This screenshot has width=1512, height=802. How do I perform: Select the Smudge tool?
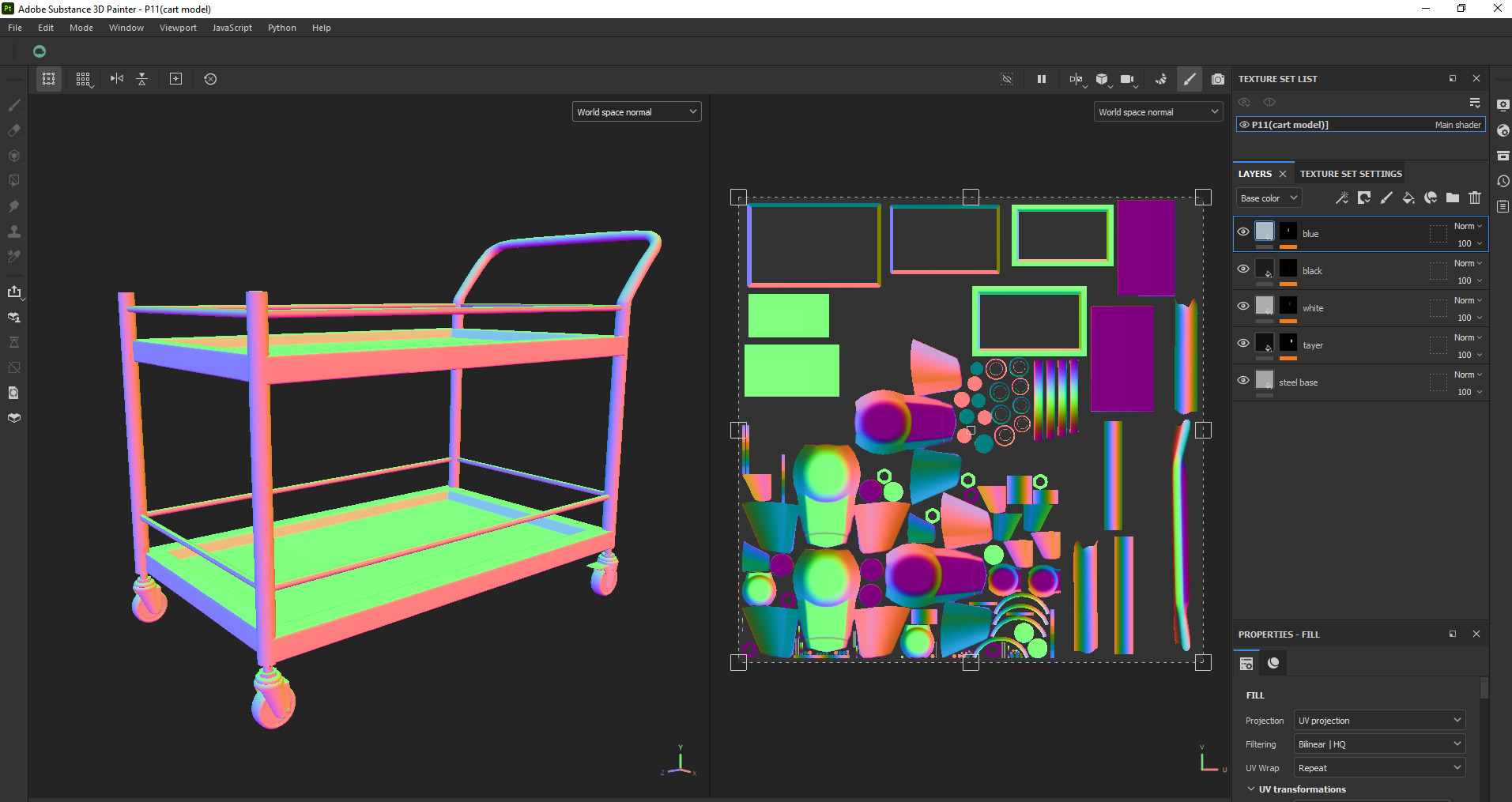(x=14, y=206)
